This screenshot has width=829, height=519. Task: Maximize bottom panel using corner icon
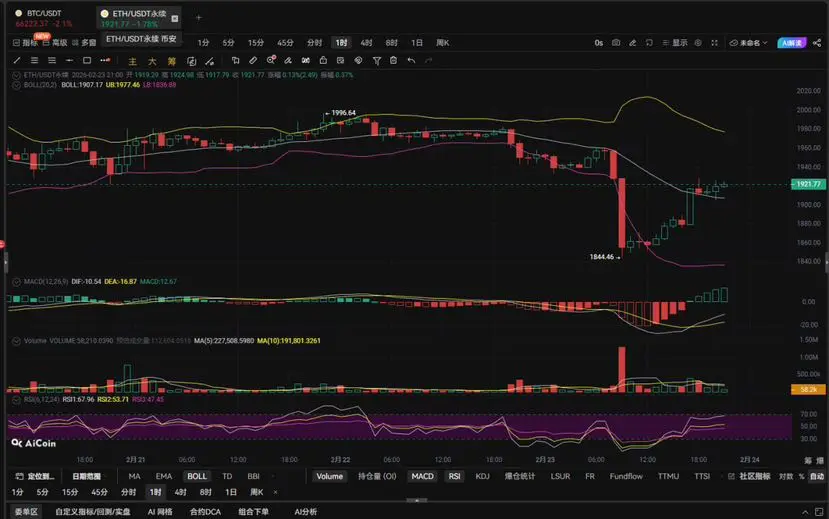(x=819, y=512)
